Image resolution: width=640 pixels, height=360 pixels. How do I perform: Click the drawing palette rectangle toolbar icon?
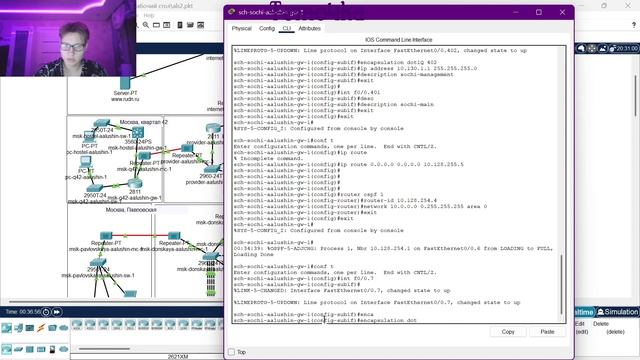tap(156, 25)
